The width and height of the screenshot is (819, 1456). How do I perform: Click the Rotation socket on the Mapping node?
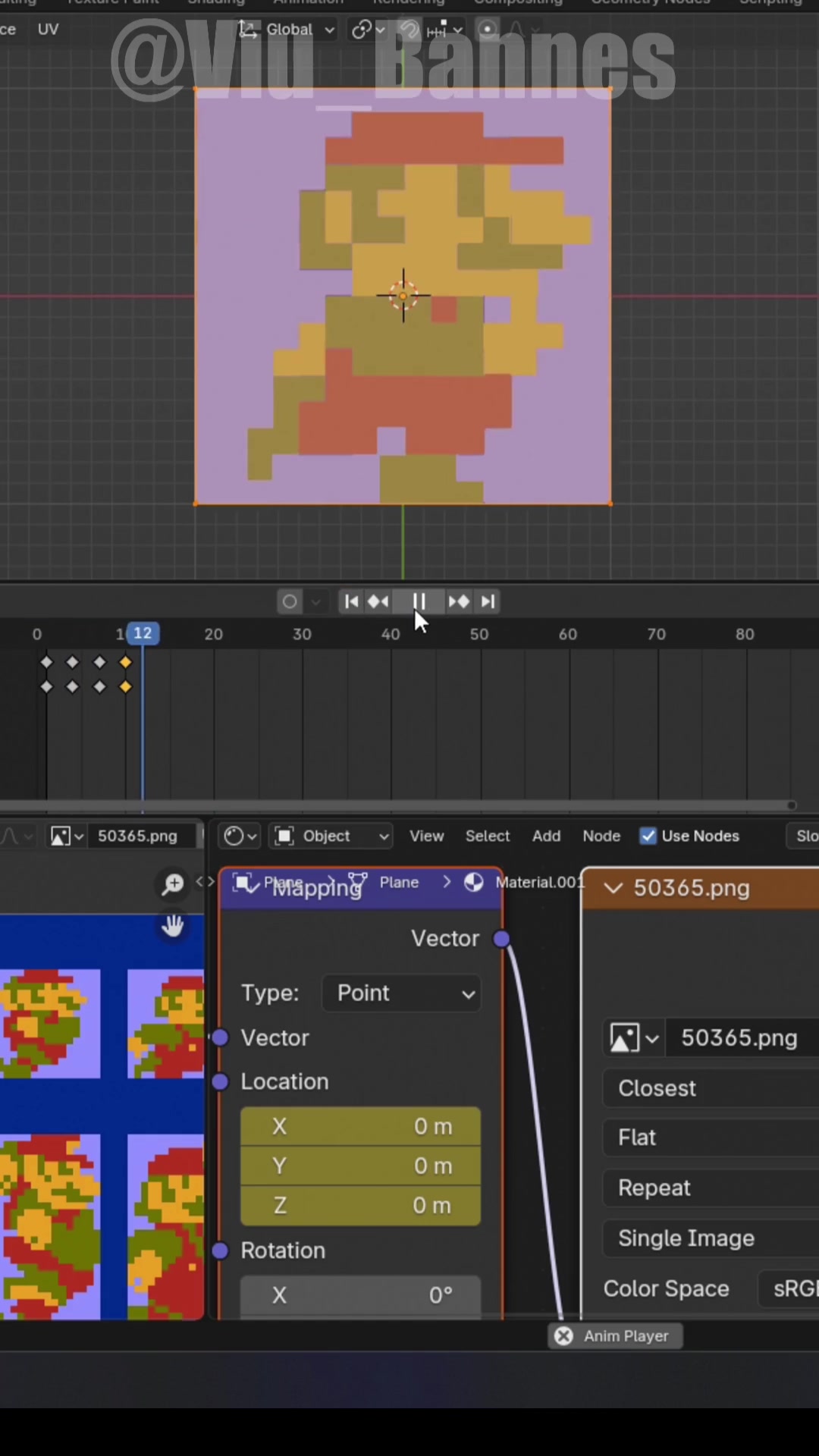[x=220, y=1250]
